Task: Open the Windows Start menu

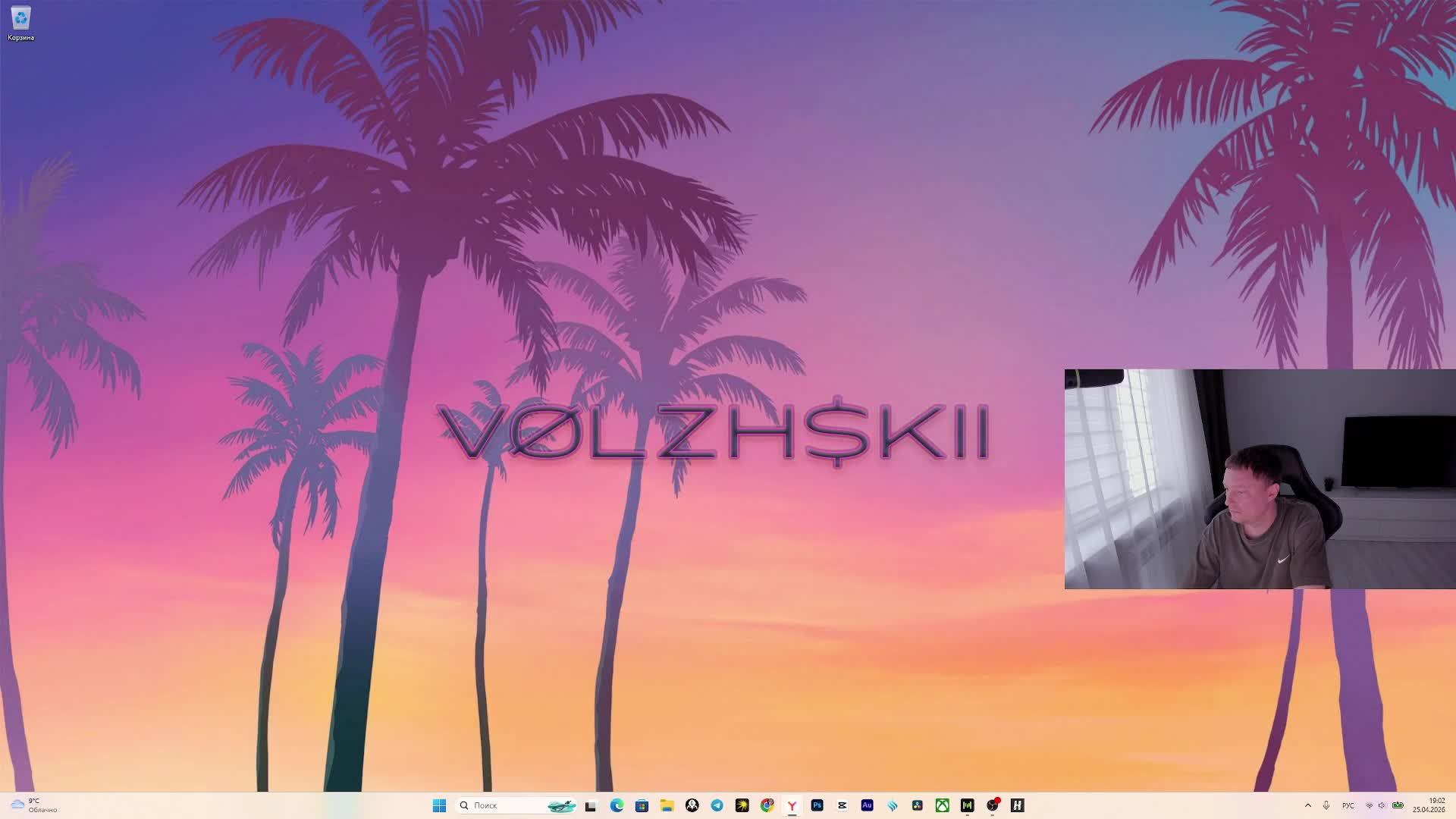Action: tap(439, 805)
